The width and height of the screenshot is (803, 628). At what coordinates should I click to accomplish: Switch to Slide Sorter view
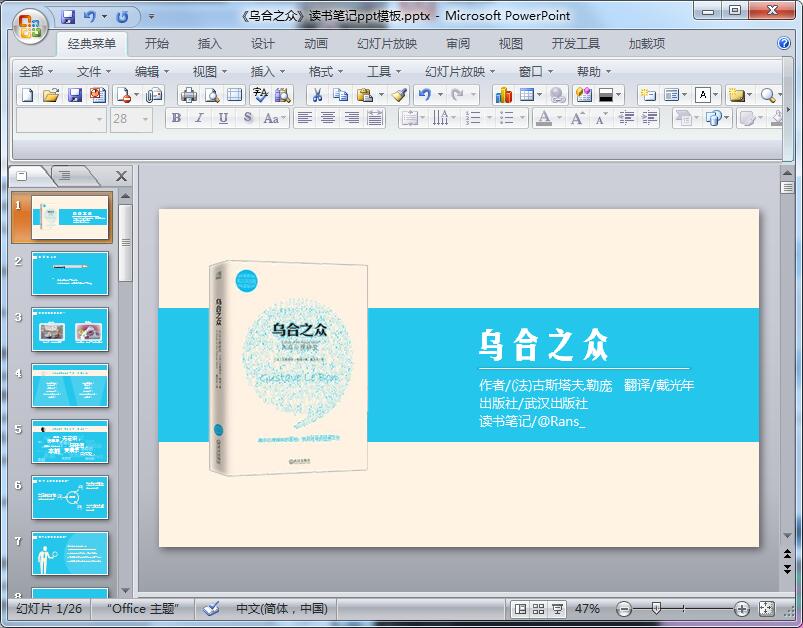[538, 609]
